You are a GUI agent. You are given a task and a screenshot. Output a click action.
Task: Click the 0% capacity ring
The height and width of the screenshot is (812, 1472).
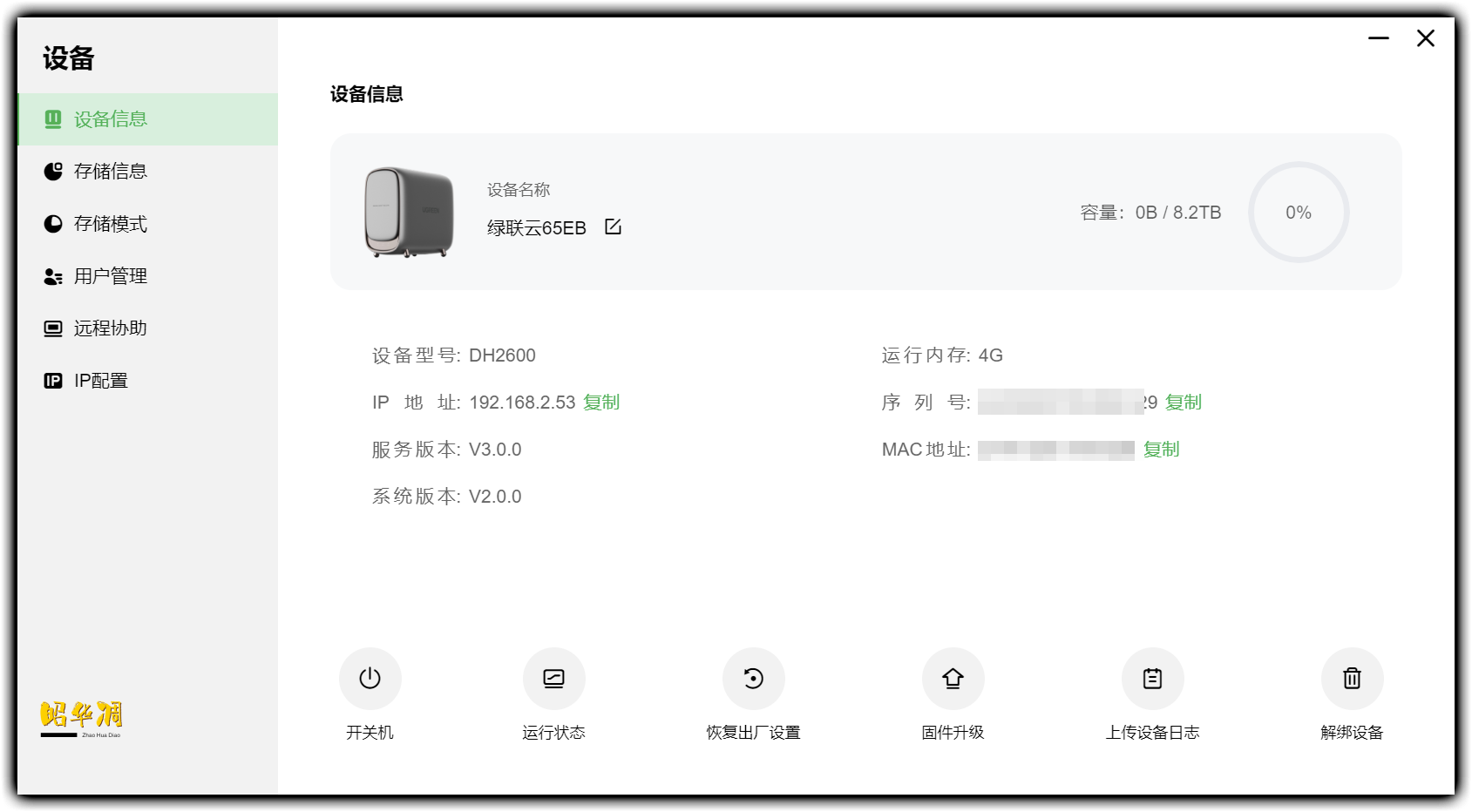1298,212
